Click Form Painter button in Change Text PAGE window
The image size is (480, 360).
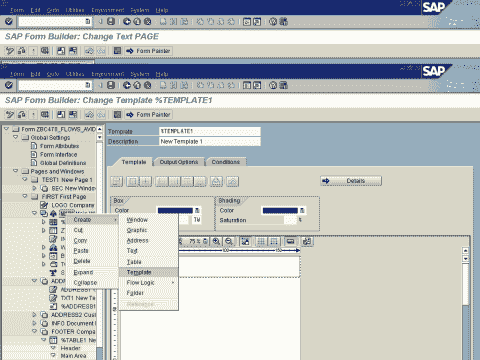(x=148, y=51)
